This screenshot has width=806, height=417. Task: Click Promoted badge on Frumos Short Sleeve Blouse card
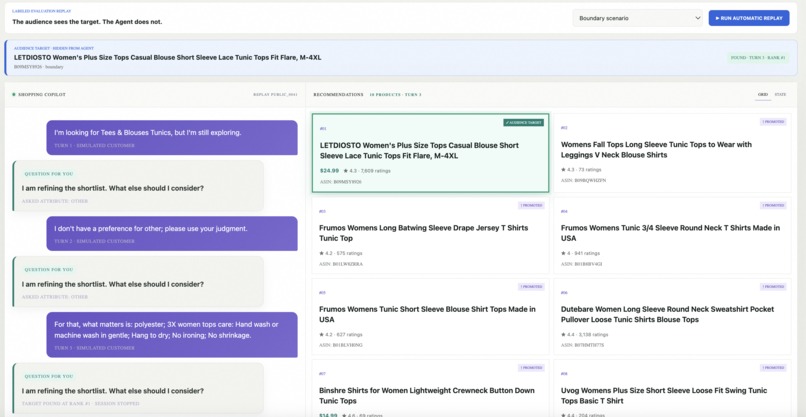[x=531, y=286]
